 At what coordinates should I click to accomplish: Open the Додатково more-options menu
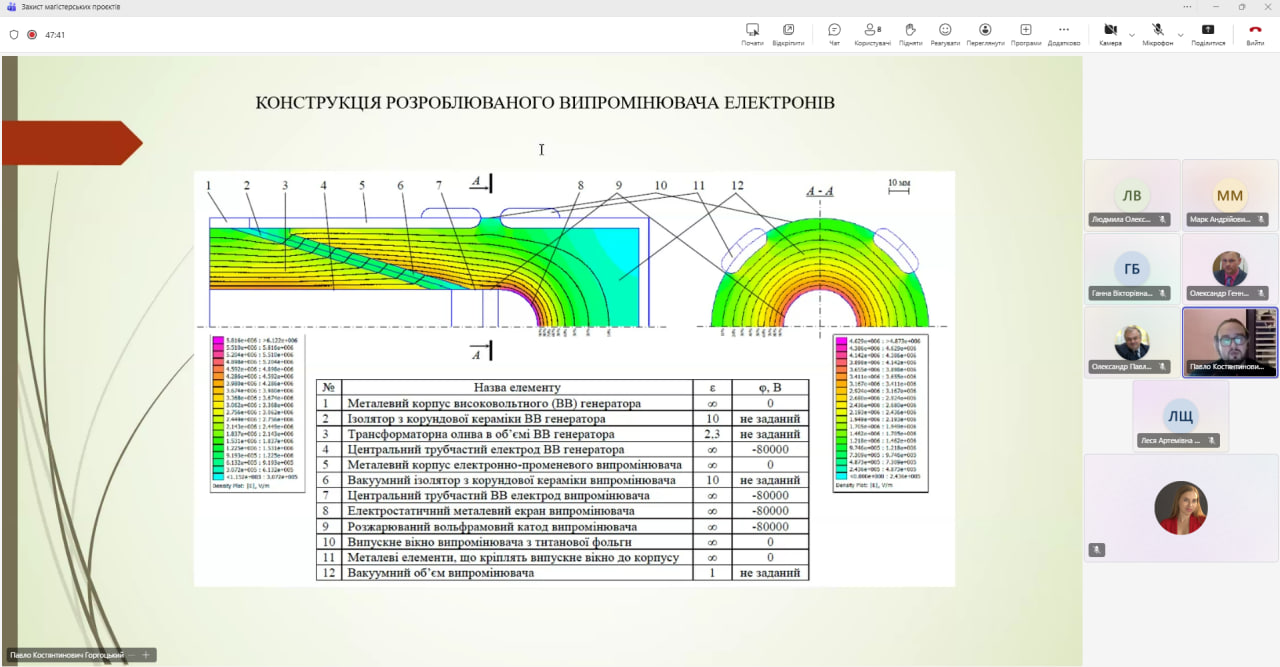pyautogui.click(x=1064, y=34)
